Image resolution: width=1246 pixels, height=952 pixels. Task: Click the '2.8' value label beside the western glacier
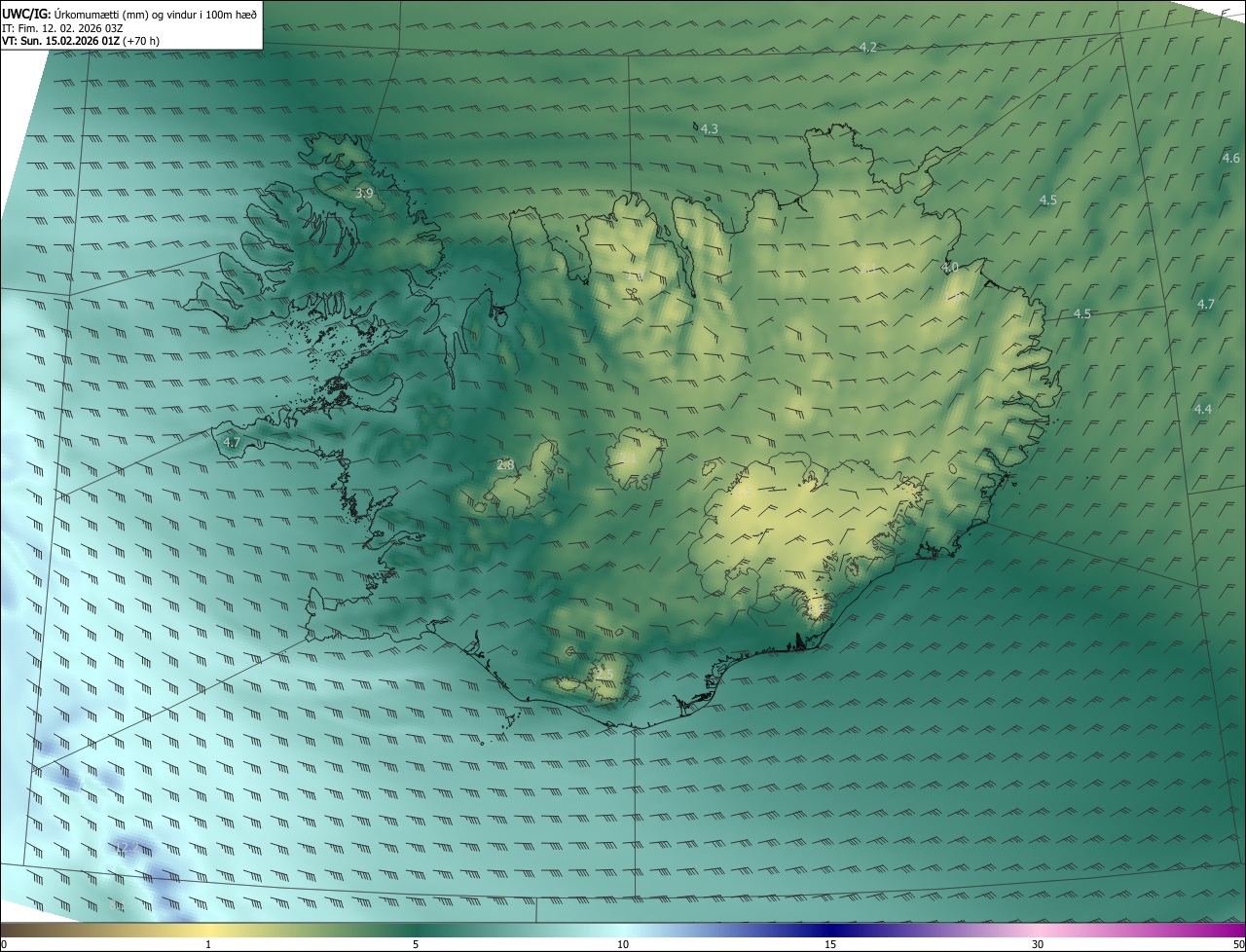505,464
